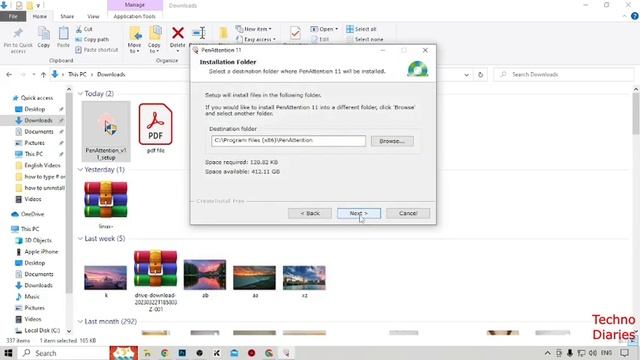Viewport: 640px width, 360px height.
Task: Collapse the Last week group
Action: pyautogui.click(x=80, y=238)
